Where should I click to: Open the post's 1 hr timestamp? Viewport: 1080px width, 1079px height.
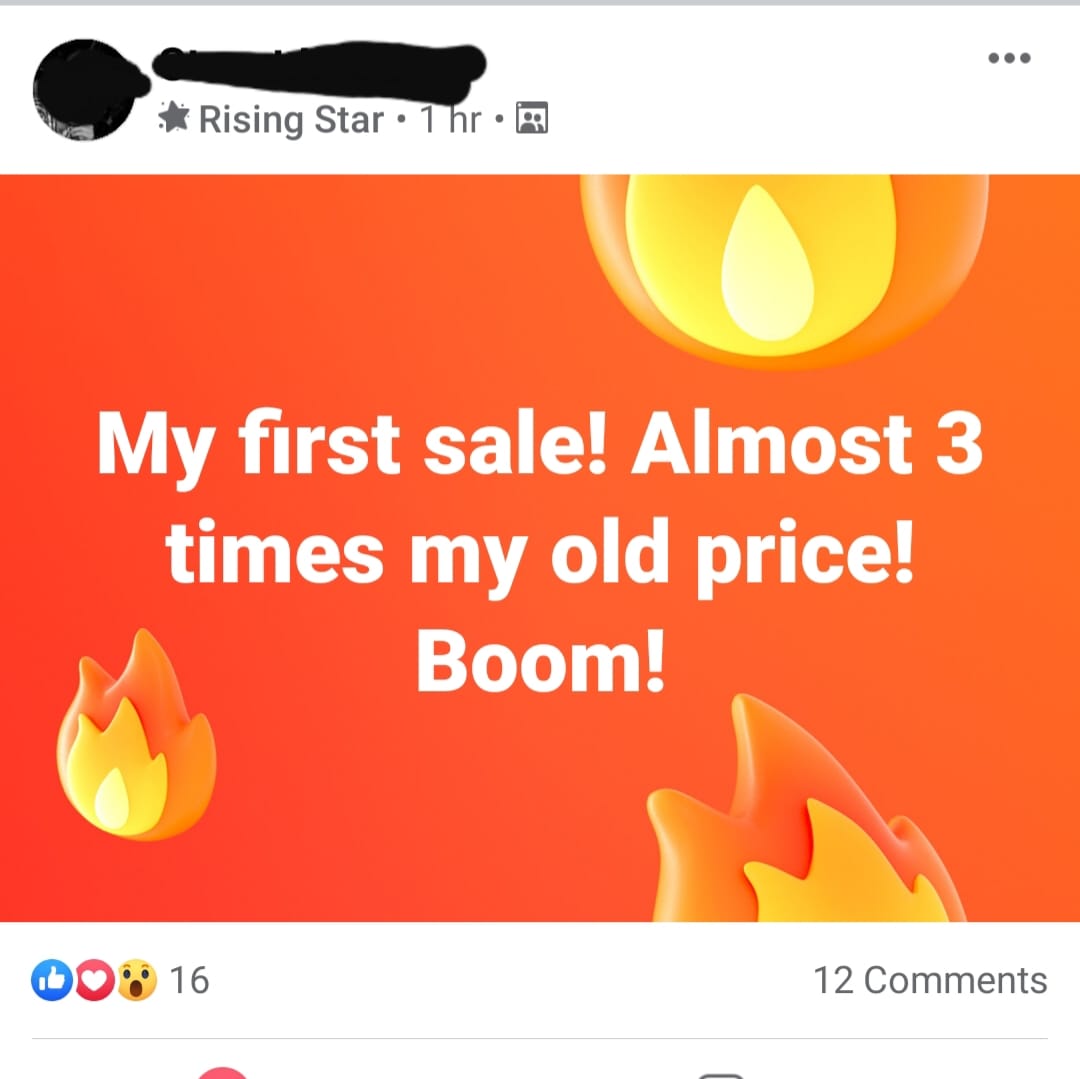450,119
